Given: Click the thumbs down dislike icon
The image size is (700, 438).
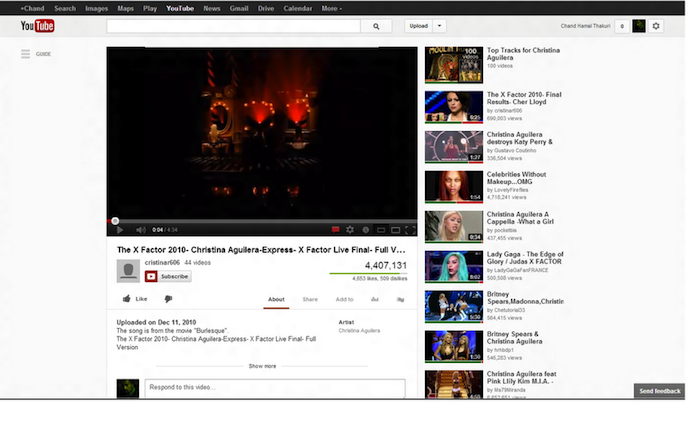Looking at the screenshot, I should tap(168, 298).
